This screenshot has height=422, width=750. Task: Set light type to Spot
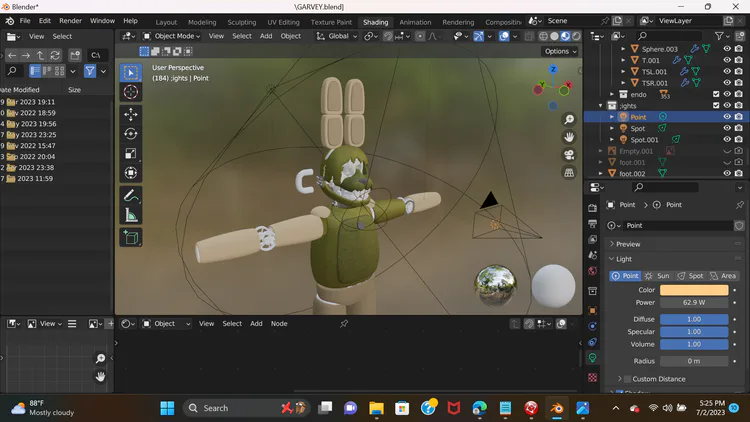690,276
